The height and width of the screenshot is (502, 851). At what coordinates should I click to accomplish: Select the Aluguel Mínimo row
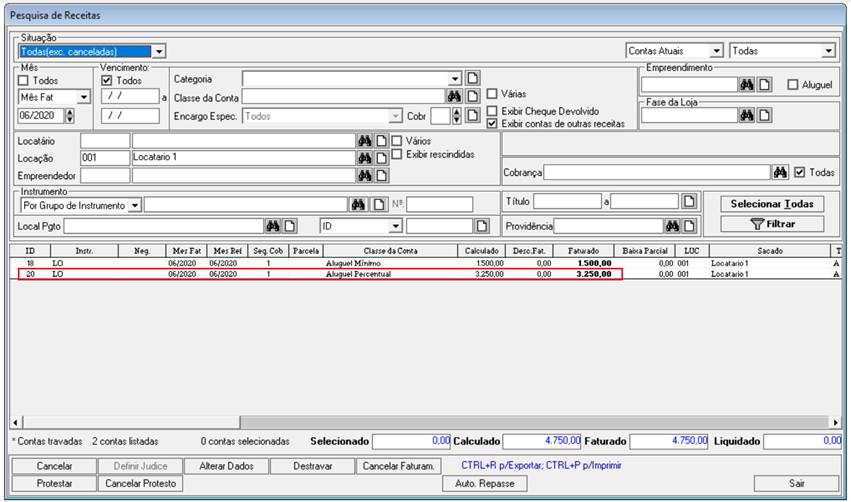click(x=426, y=263)
